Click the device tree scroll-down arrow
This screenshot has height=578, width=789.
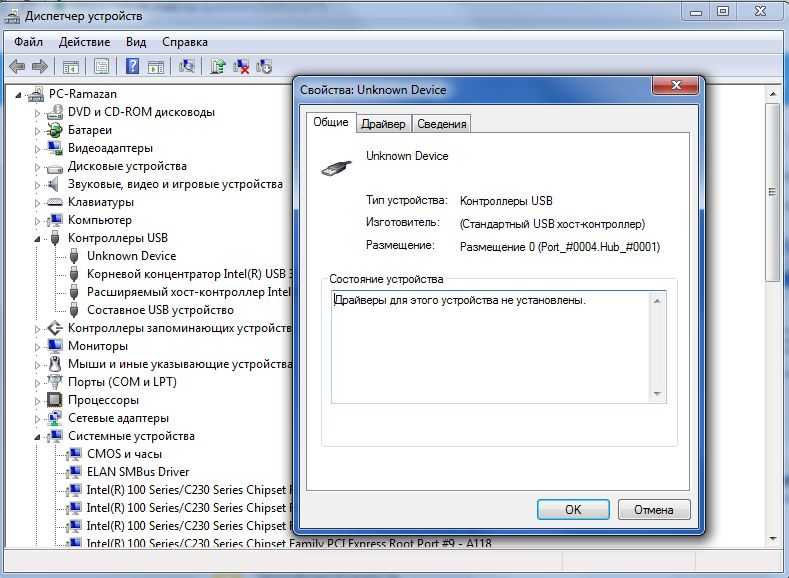pyautogui.click(x=772, y=538)
